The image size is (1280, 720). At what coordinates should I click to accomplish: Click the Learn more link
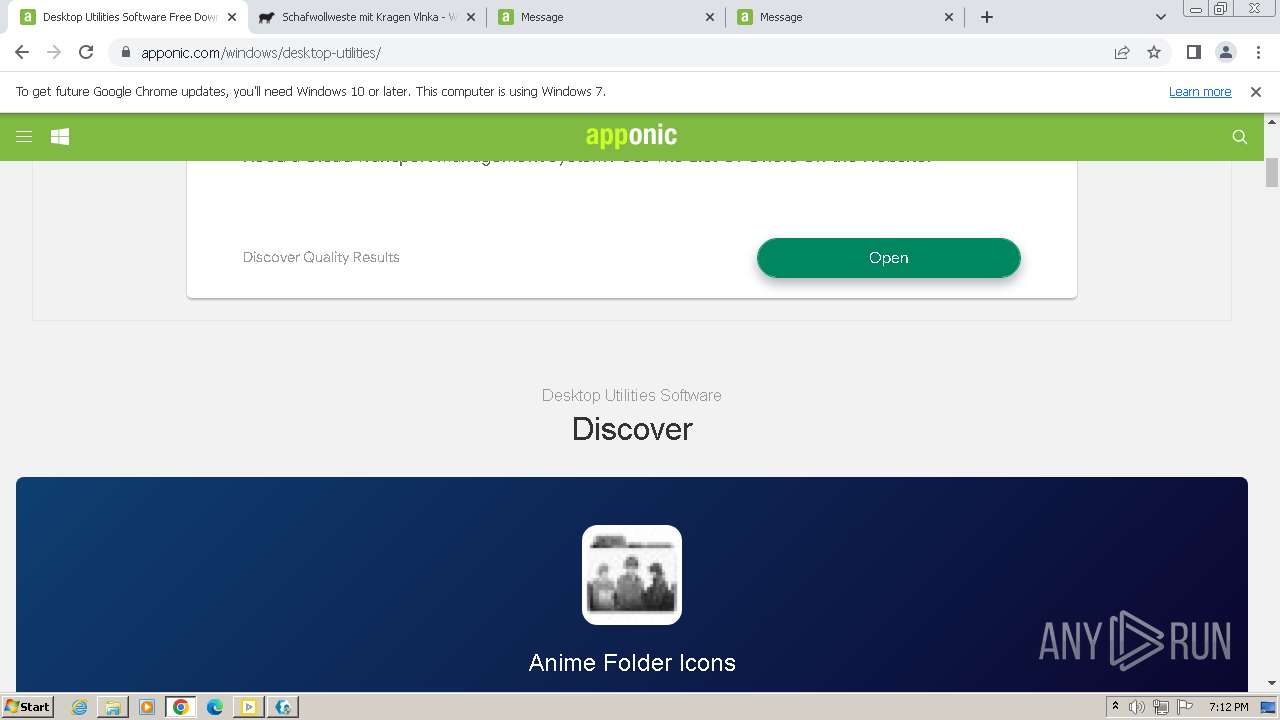click(1200, 92)
